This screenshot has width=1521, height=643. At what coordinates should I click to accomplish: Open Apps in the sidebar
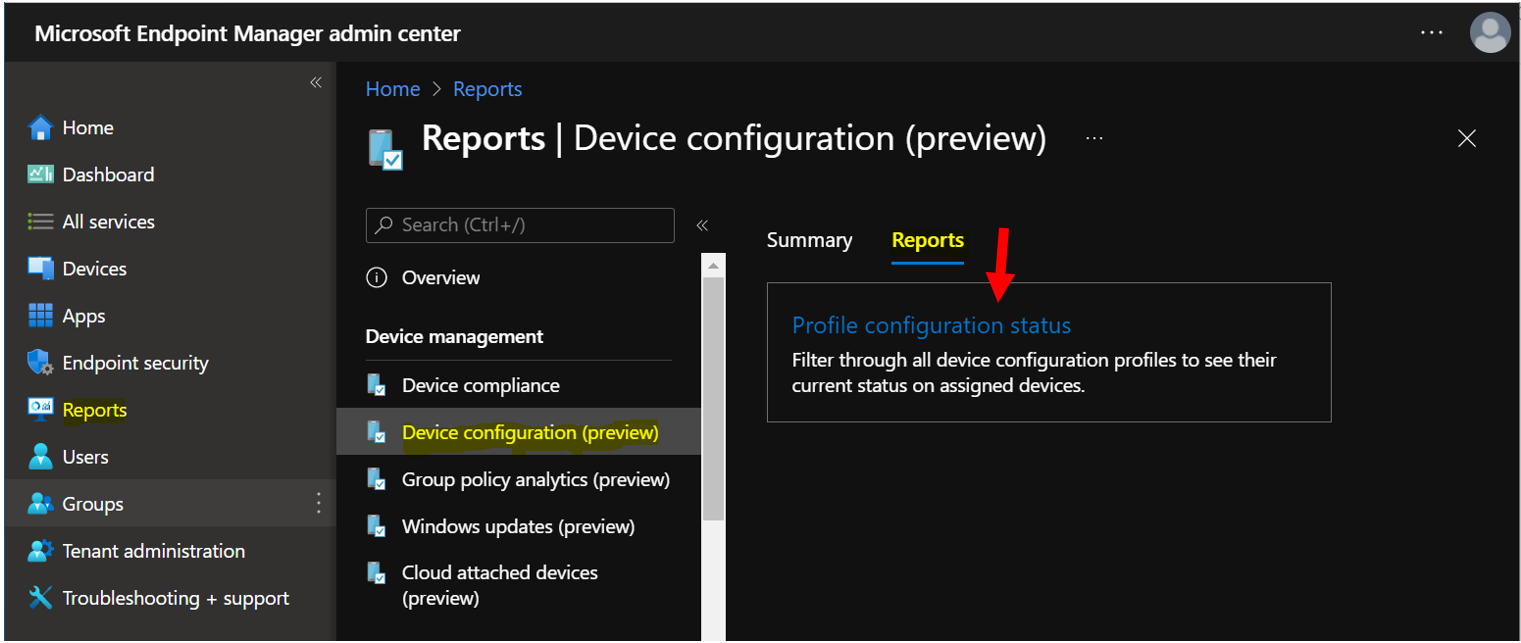(168, 315)
